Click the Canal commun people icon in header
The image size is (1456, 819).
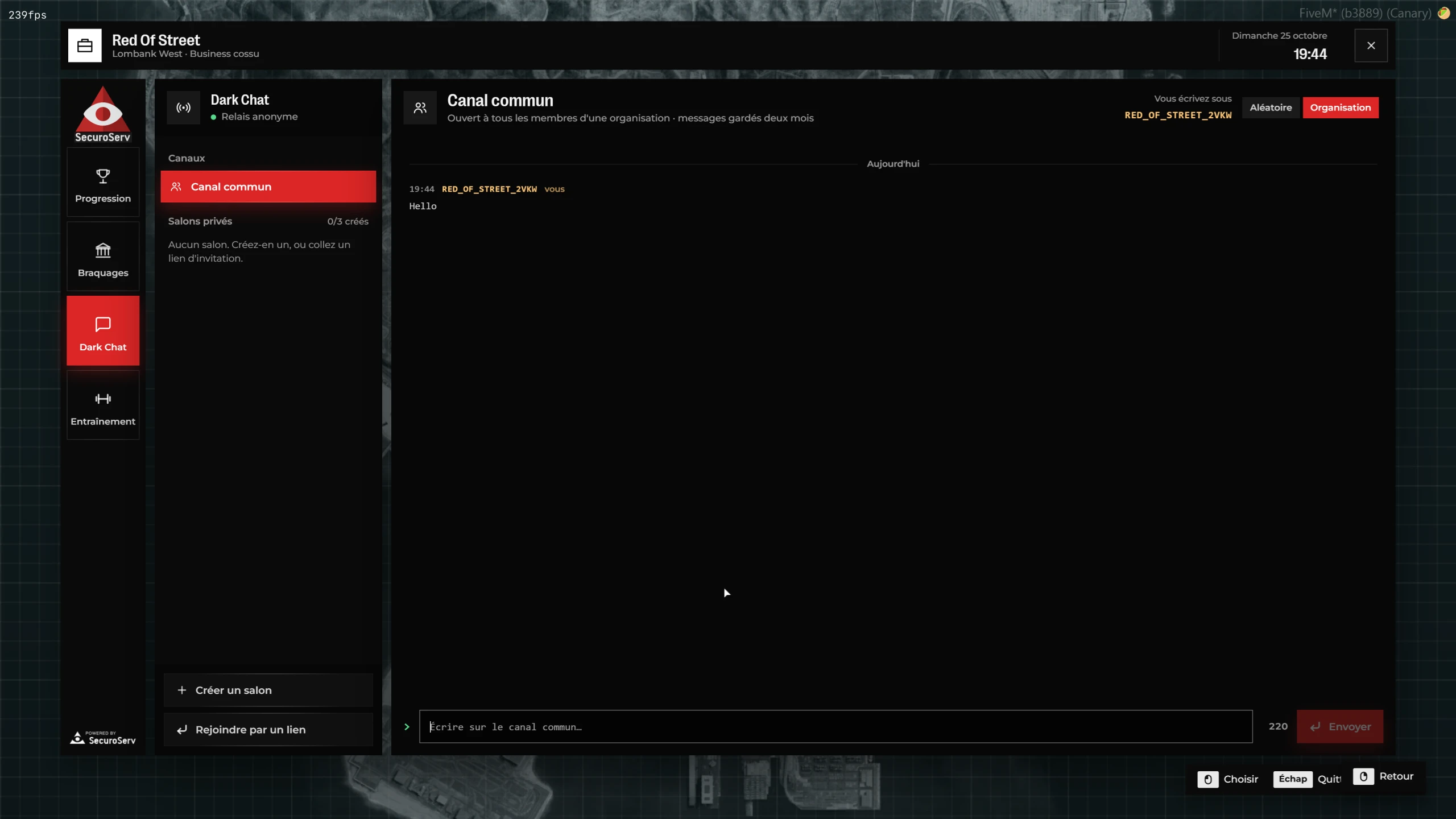click(x=420, y=107)
